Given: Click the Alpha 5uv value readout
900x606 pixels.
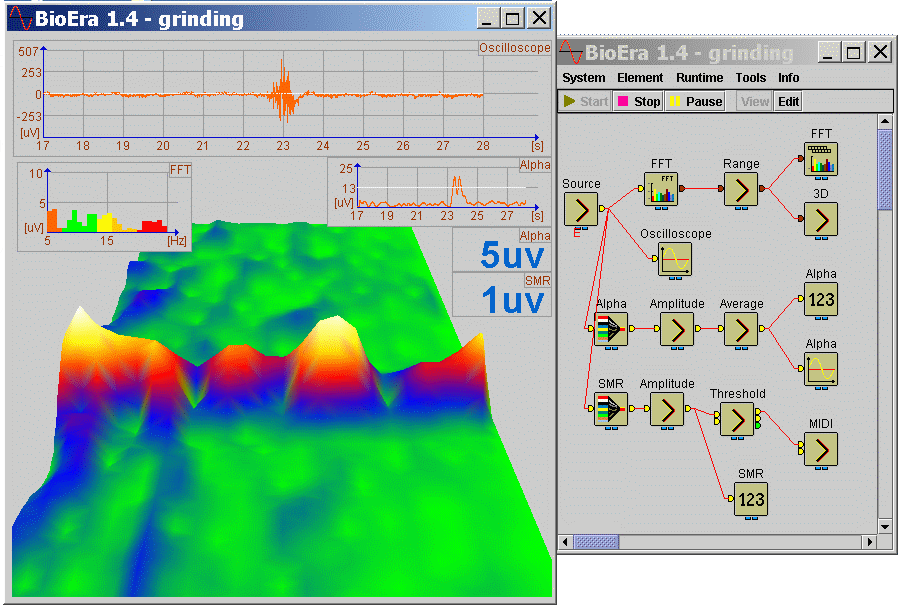Looking at the screenshot, I should [x=502, y=250].
